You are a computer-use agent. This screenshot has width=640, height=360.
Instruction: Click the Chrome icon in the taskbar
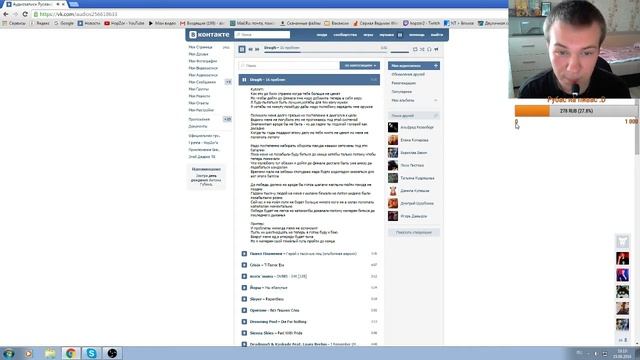71,353
